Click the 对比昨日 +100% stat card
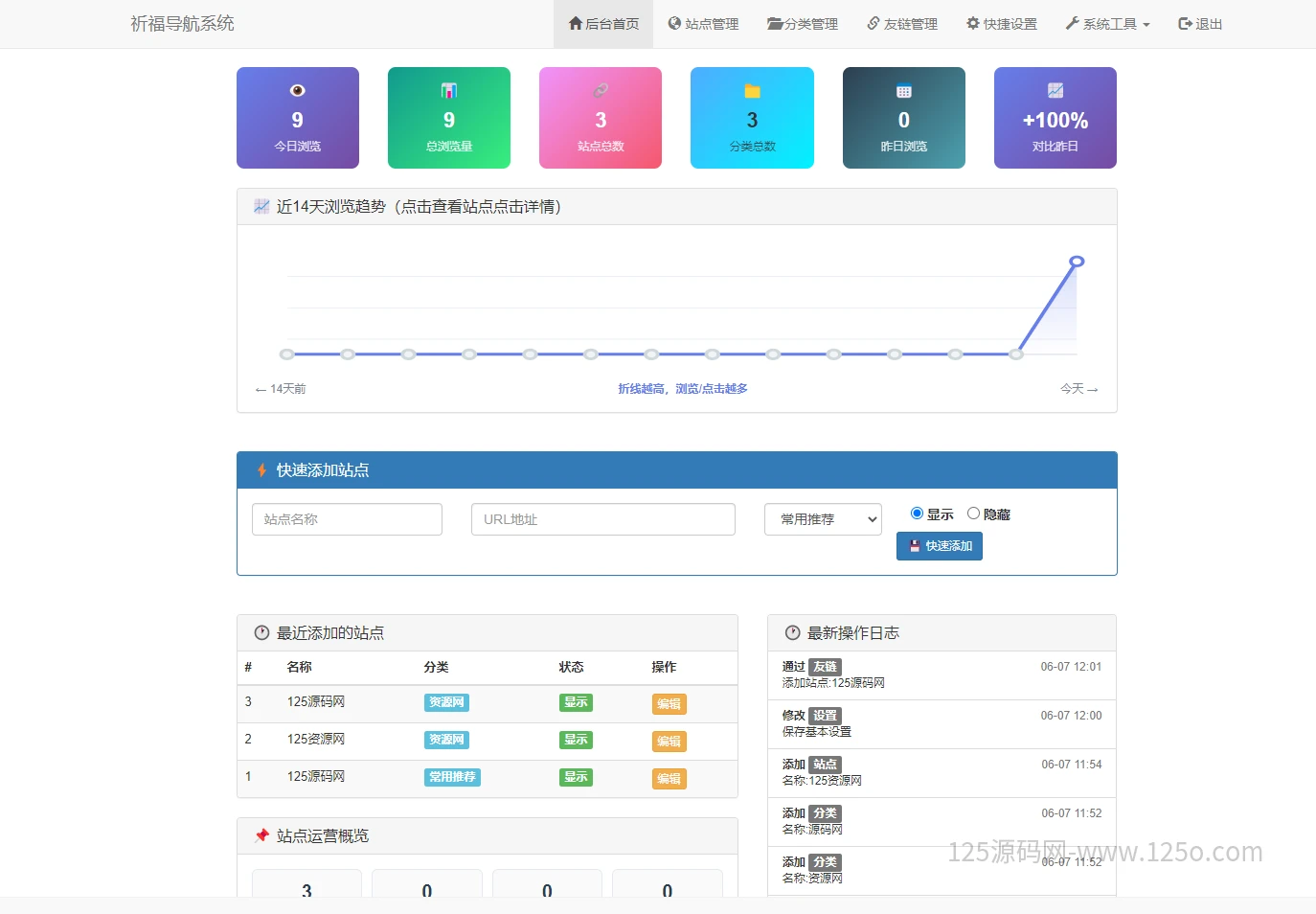 click(1055, 118)
